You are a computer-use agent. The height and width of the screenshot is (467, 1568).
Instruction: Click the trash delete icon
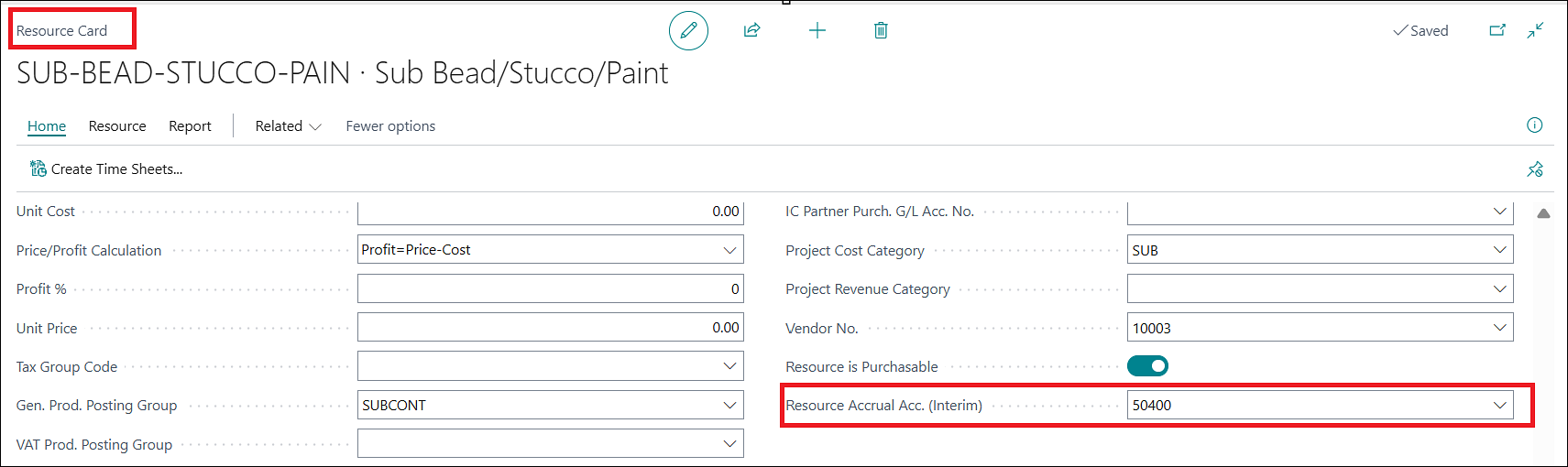881,30
